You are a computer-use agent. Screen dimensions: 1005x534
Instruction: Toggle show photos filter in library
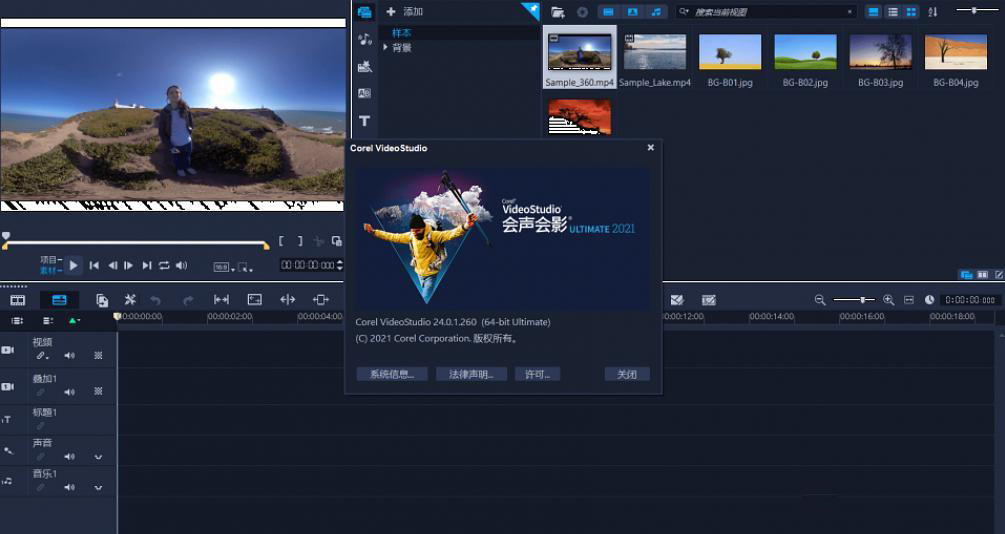[632, 12]
